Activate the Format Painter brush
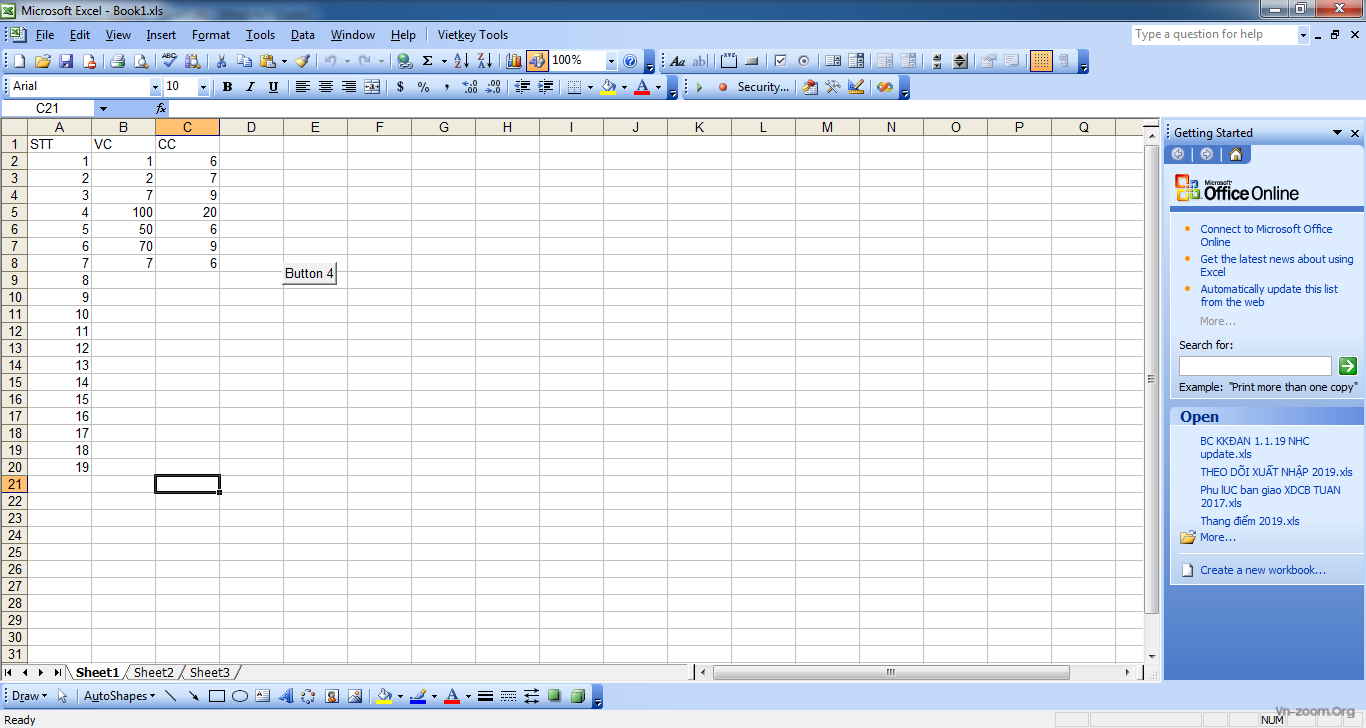 [302, 61]
